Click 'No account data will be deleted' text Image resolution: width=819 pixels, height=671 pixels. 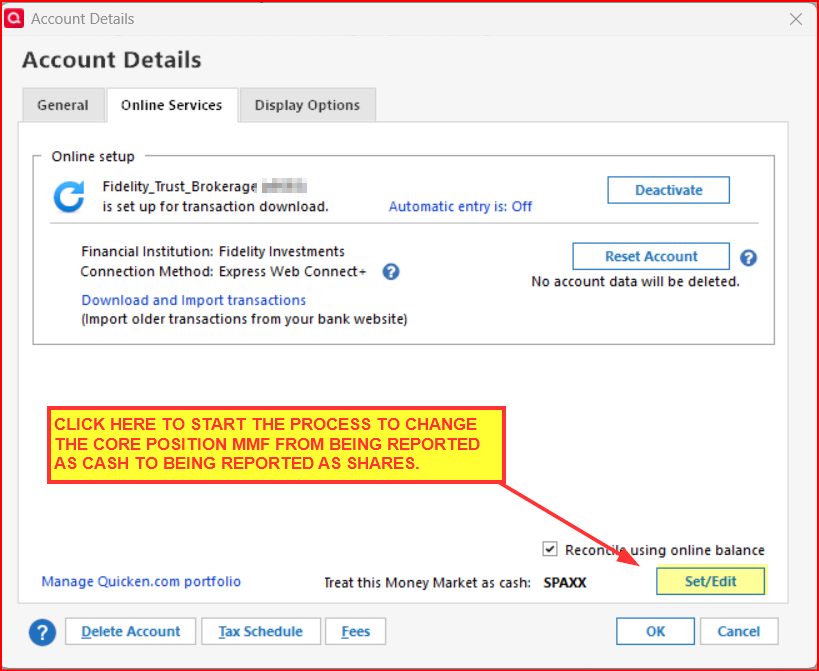pos(636,281)
